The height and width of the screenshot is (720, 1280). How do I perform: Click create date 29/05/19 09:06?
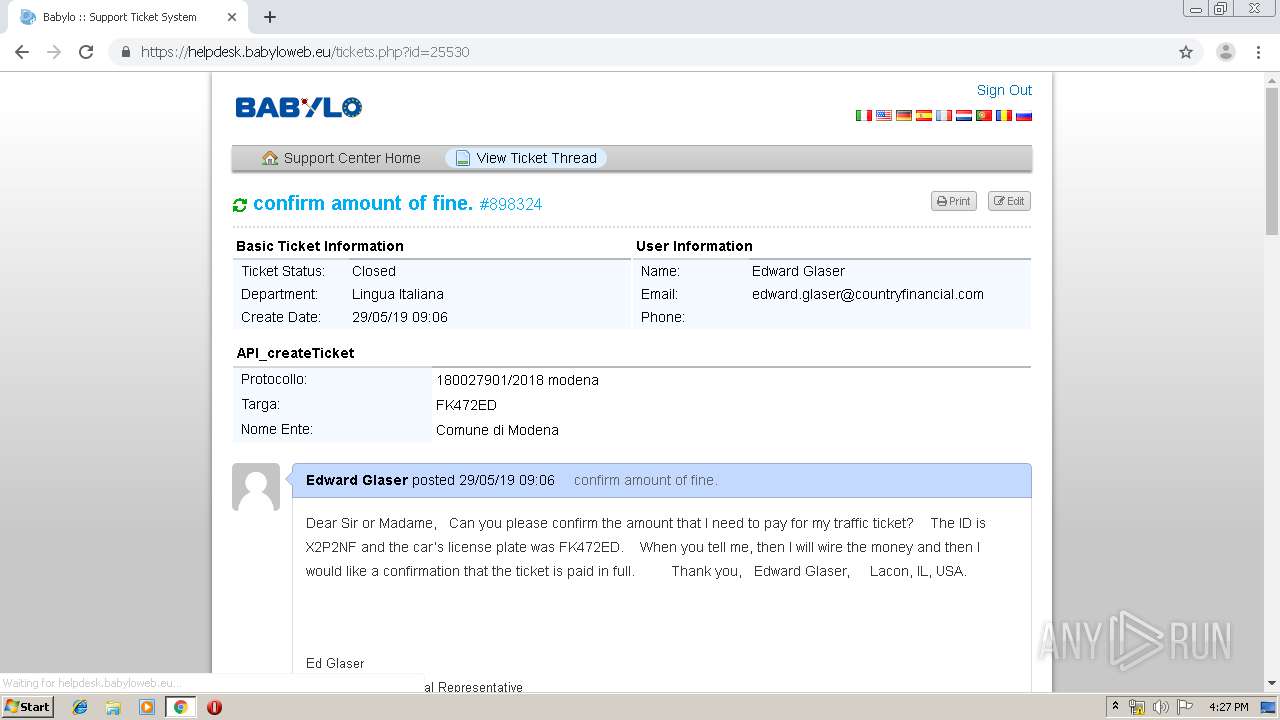[400, 317]
